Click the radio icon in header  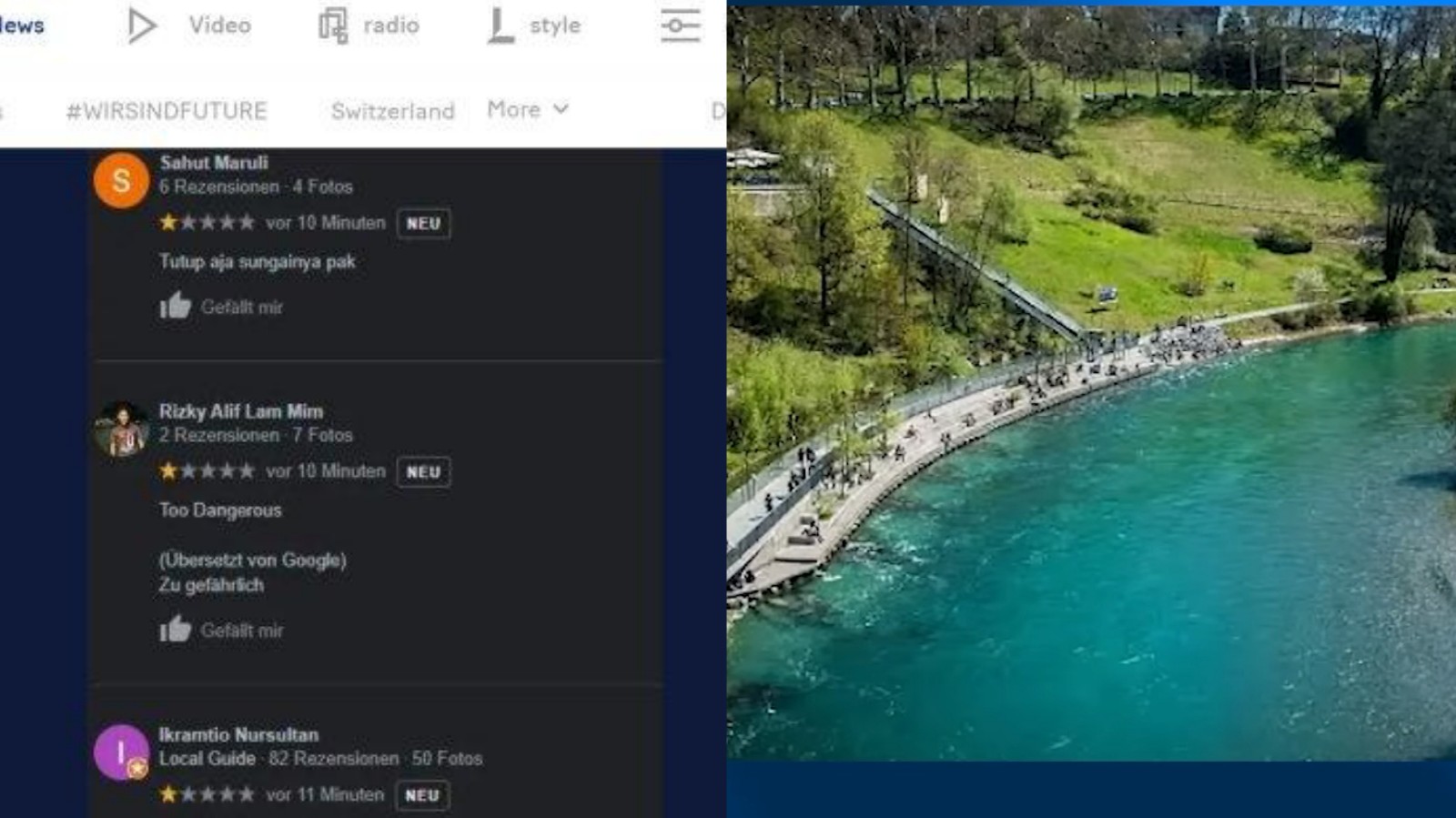[x=333, y=25]
